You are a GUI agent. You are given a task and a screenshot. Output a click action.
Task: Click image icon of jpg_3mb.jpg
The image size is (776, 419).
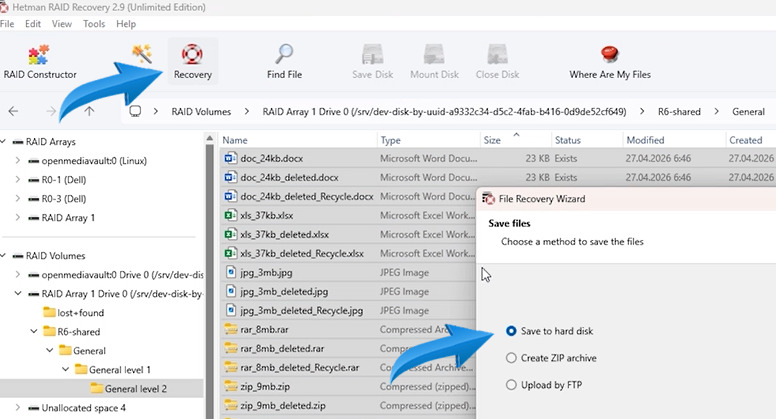coord(230,272)
